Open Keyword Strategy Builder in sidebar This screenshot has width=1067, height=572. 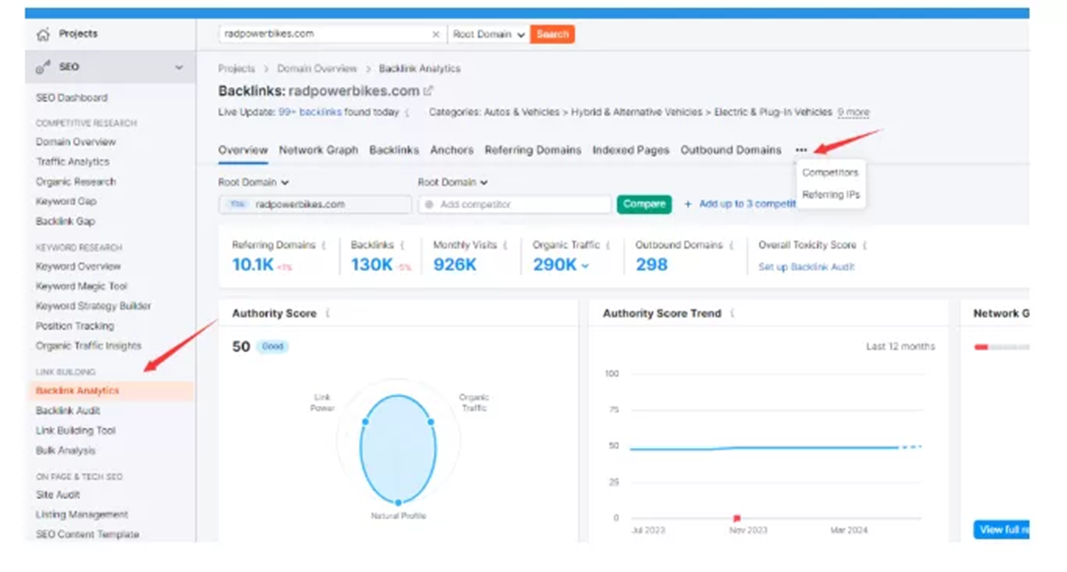pyautogui.click(x=93, y=306)
